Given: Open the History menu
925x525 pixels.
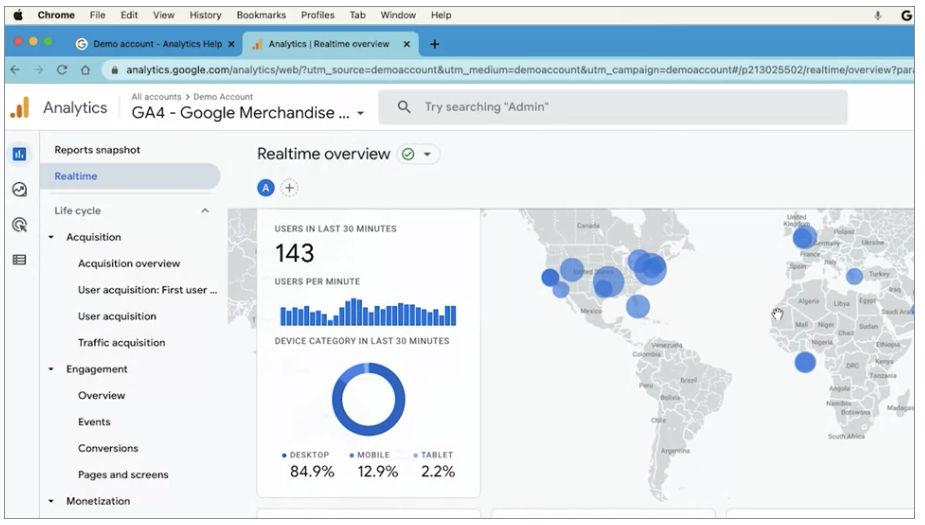Looking at the screenshot, I should pos(205,15).
